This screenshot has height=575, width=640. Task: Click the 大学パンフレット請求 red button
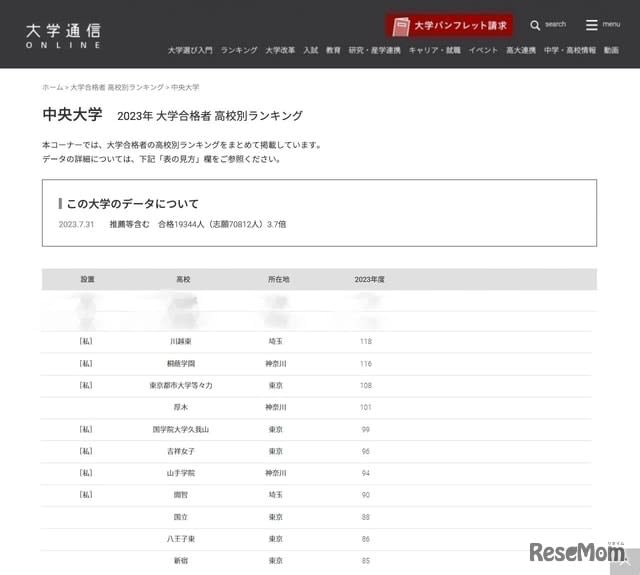point(449,26)
